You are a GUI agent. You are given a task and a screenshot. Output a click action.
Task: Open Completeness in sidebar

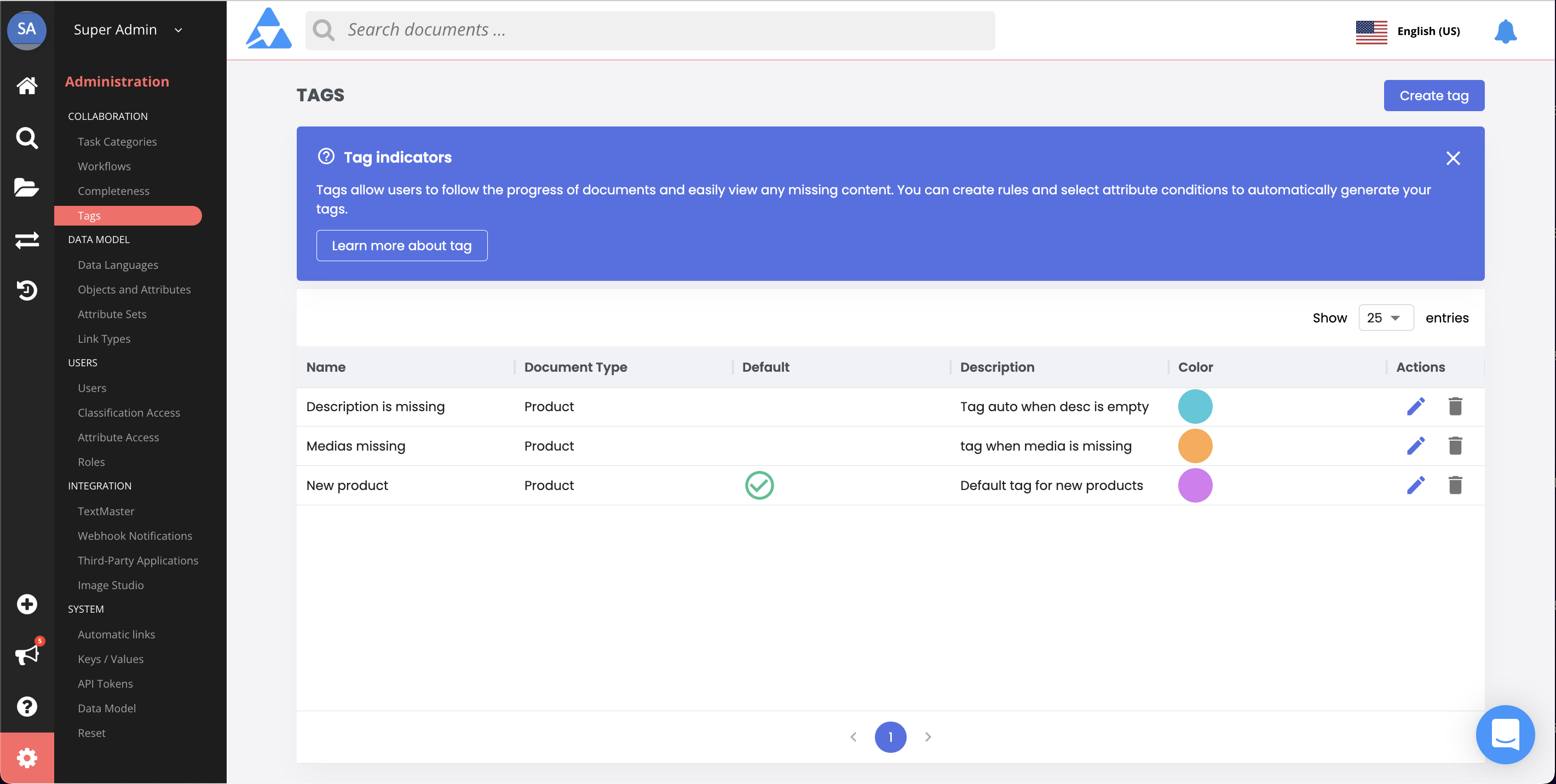[x=113, y=191]
